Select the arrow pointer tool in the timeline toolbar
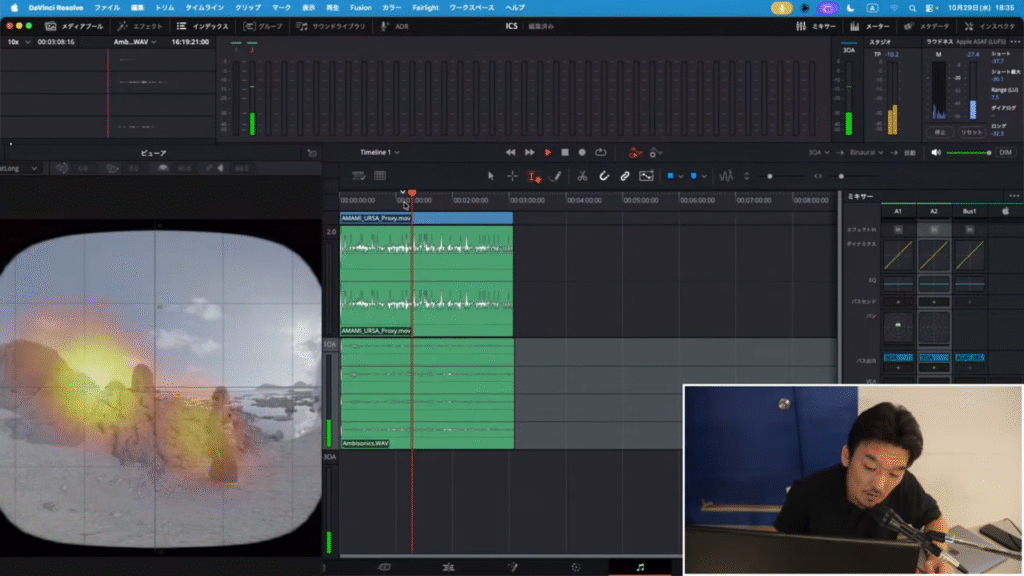The width and height of the screenshot is (1024, 576). coord(490,176)
